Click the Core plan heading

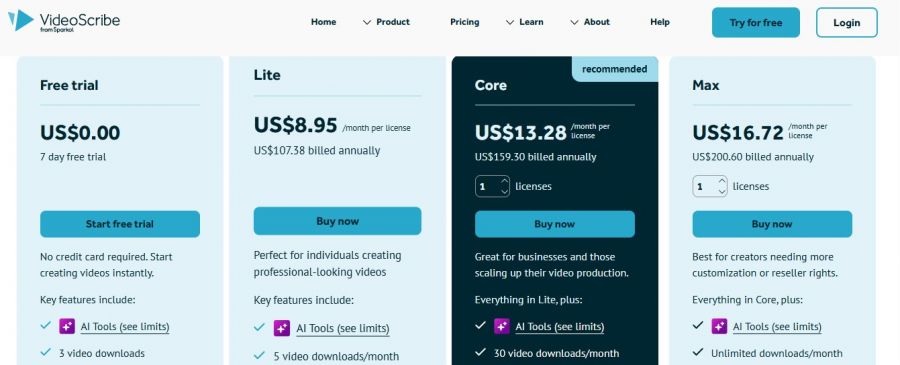491,85
